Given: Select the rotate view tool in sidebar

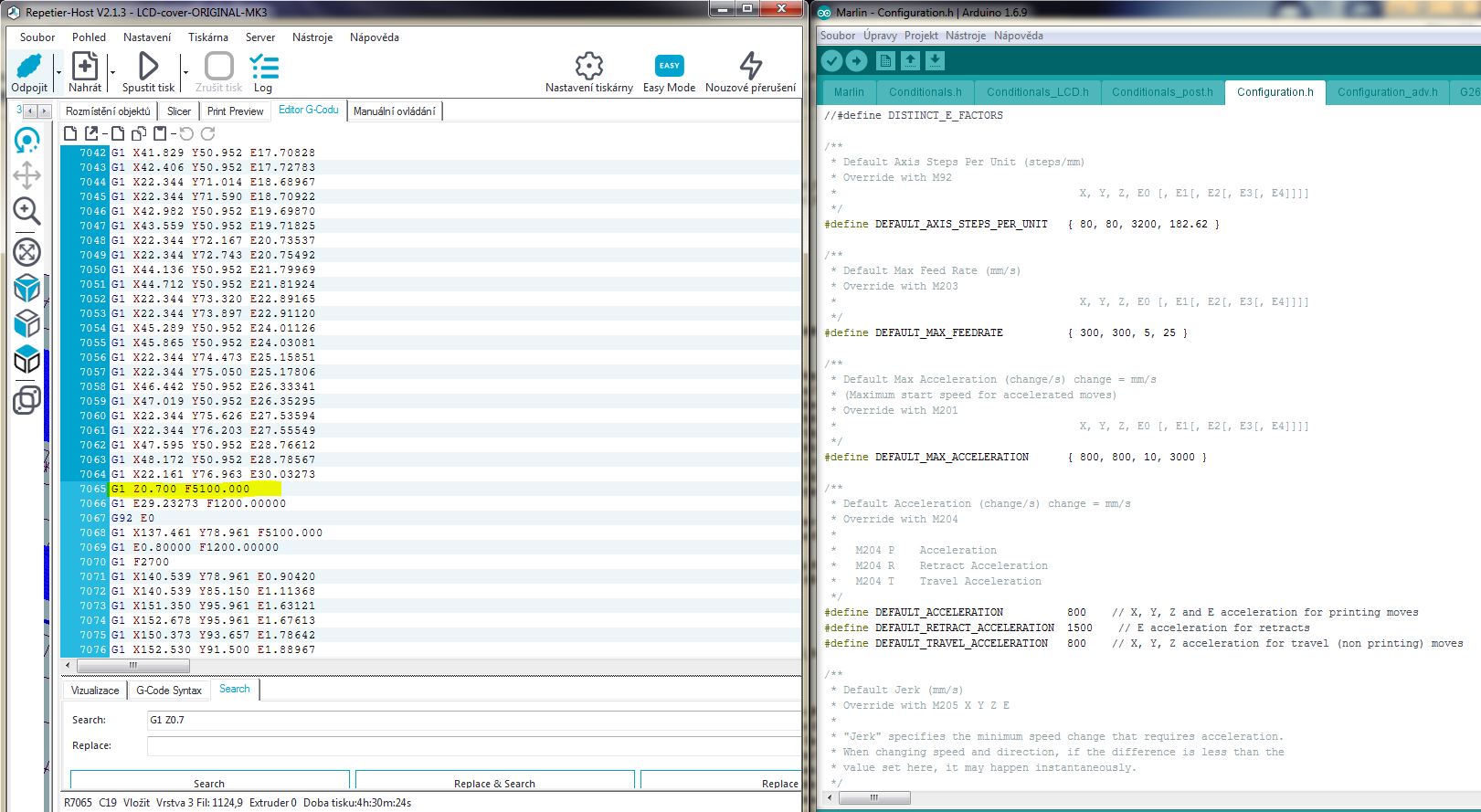Looking at the screenshot, I should (x=26, y=140).
